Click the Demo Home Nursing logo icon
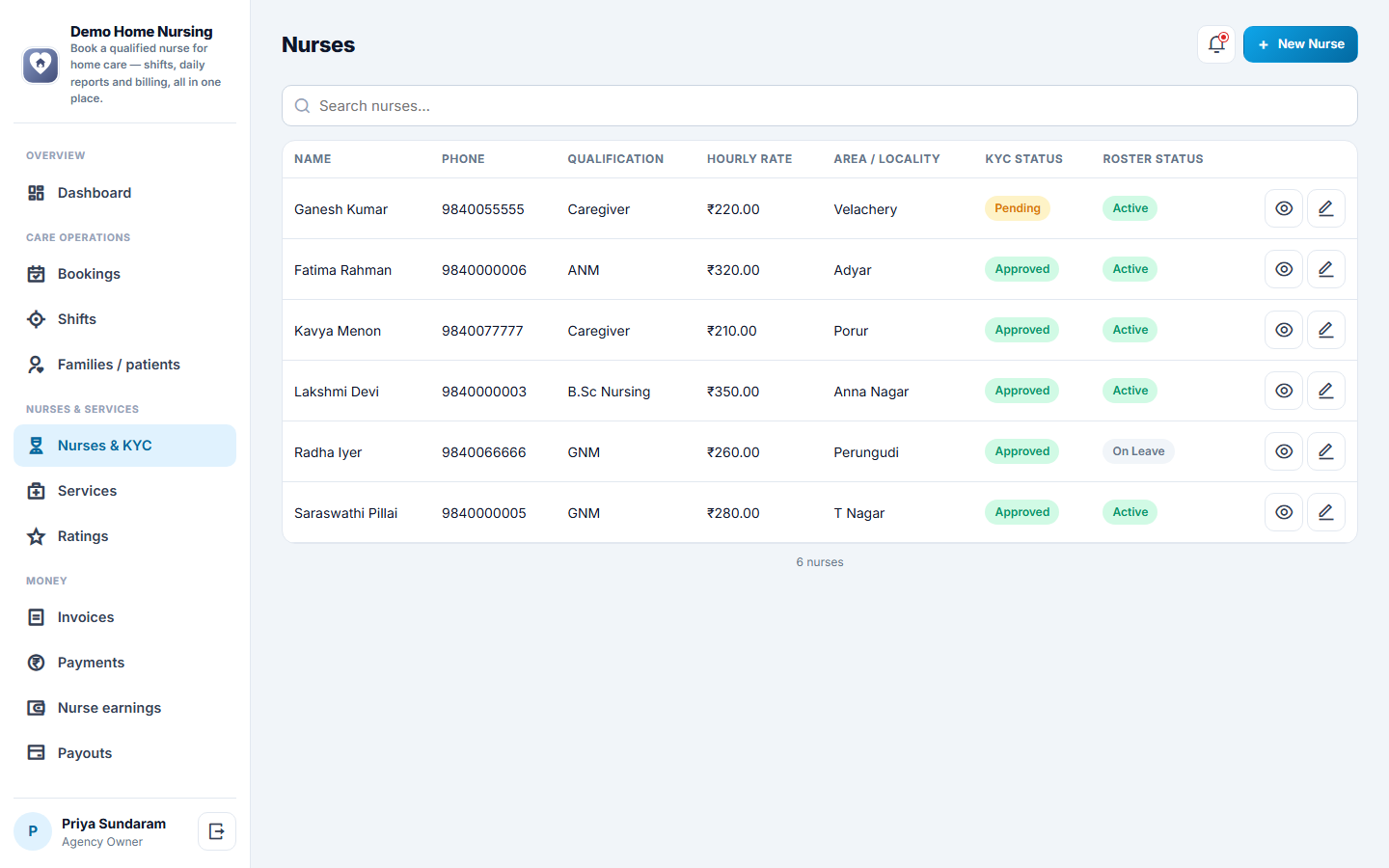This screenshot has width=1389, height=868. (x=41, y=65)
